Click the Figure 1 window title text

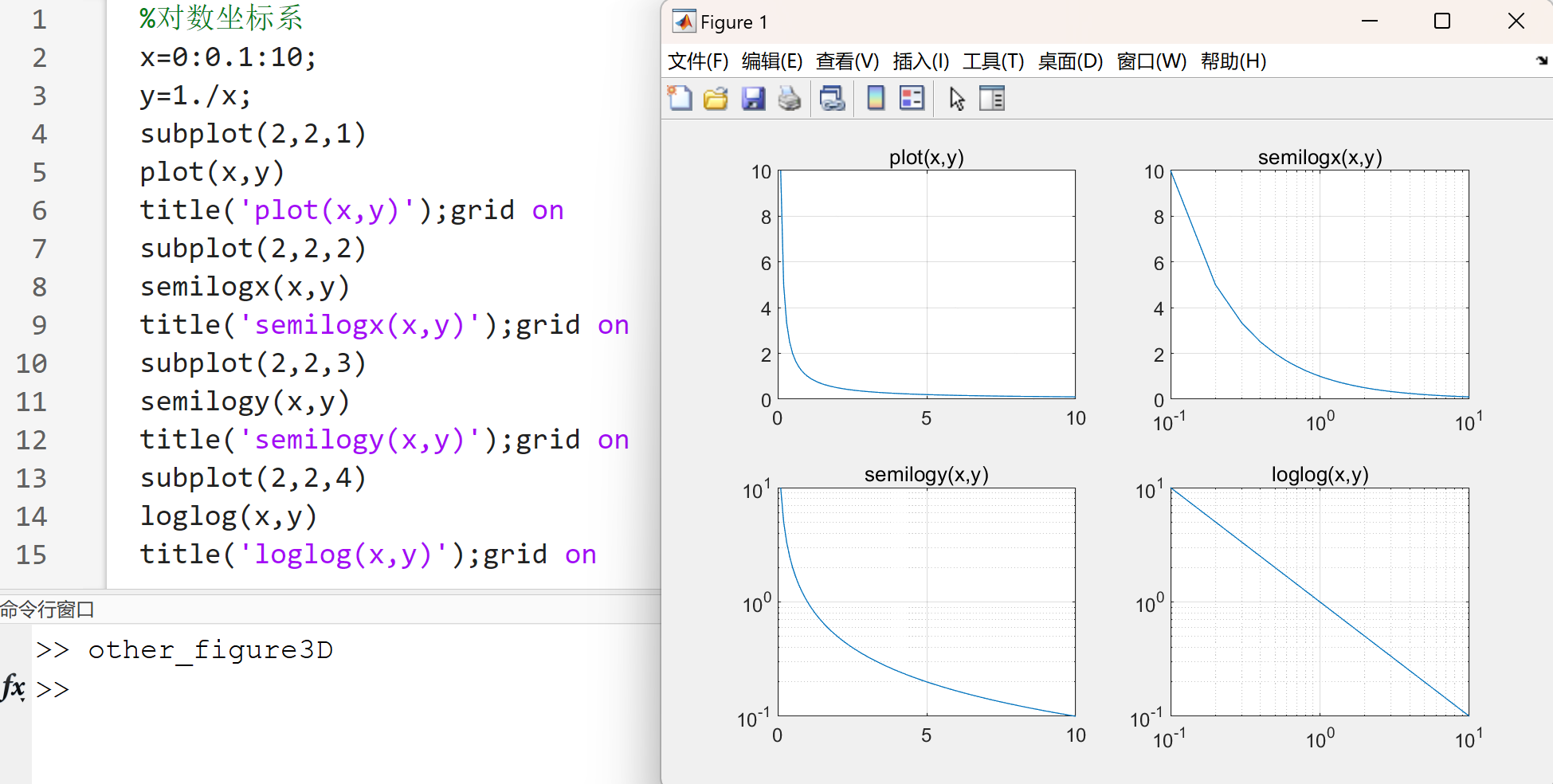pos(734,22)
